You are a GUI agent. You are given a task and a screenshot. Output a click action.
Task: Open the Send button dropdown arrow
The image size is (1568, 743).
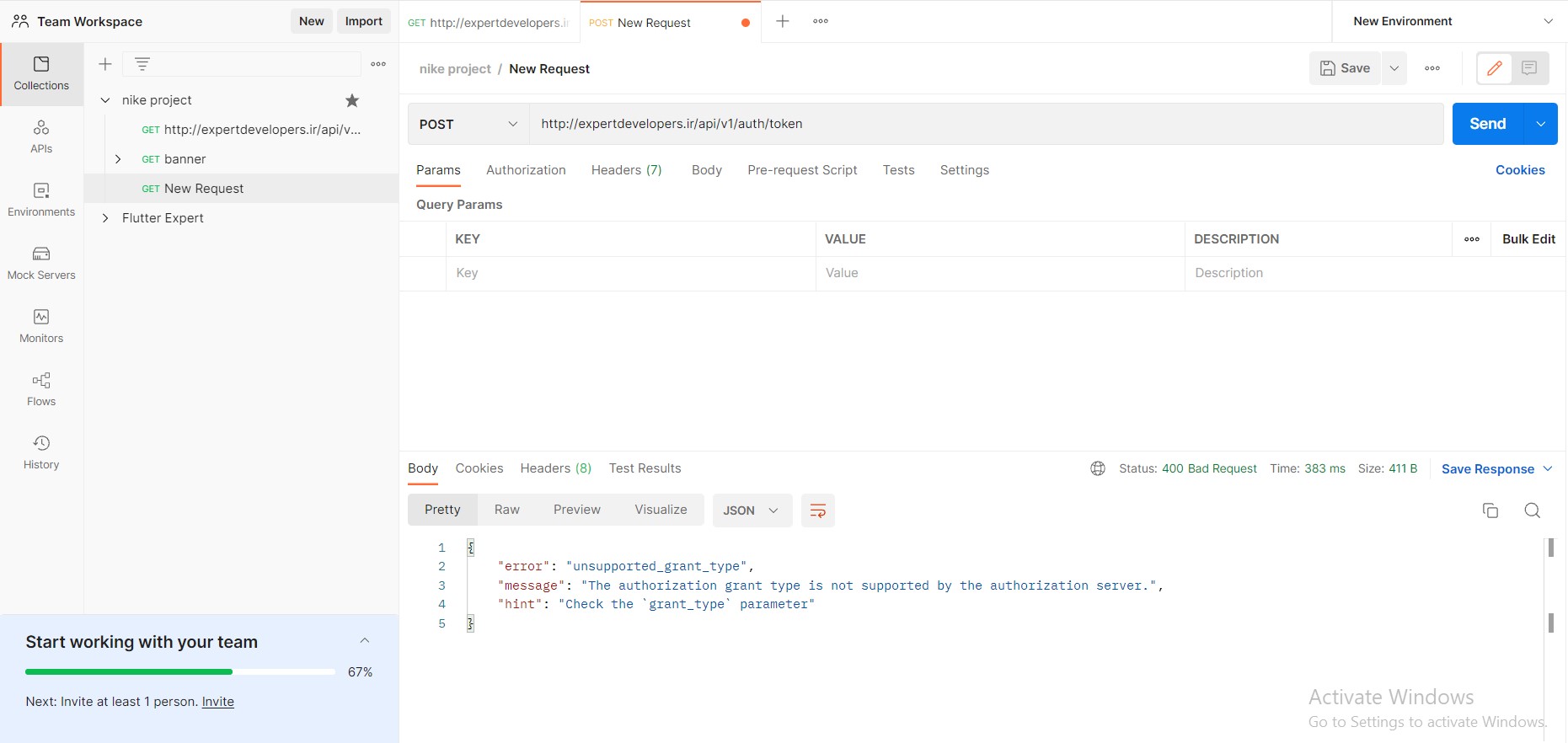pyautogui.click(x=1541, y=124)
